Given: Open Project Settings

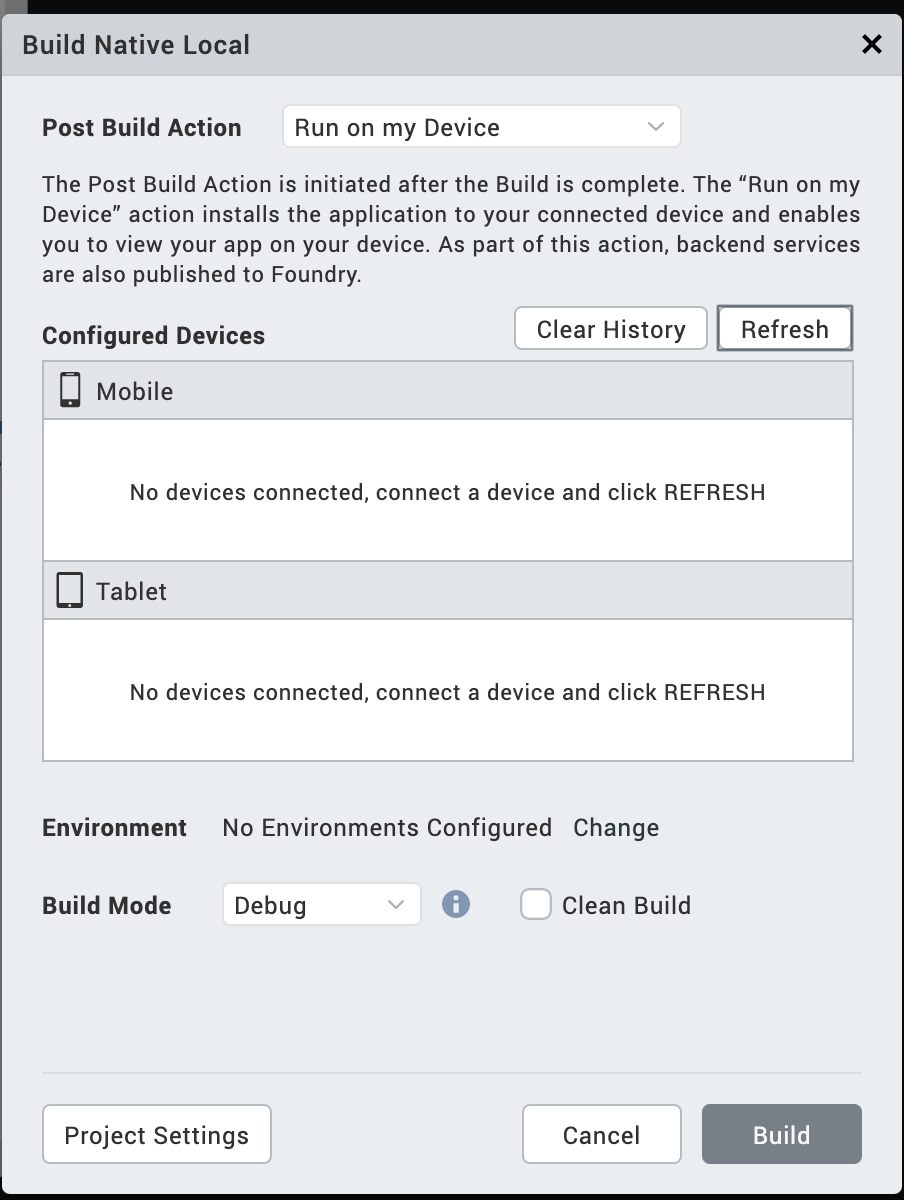Looking at the screenshot, I should (x=157, y=1135).
